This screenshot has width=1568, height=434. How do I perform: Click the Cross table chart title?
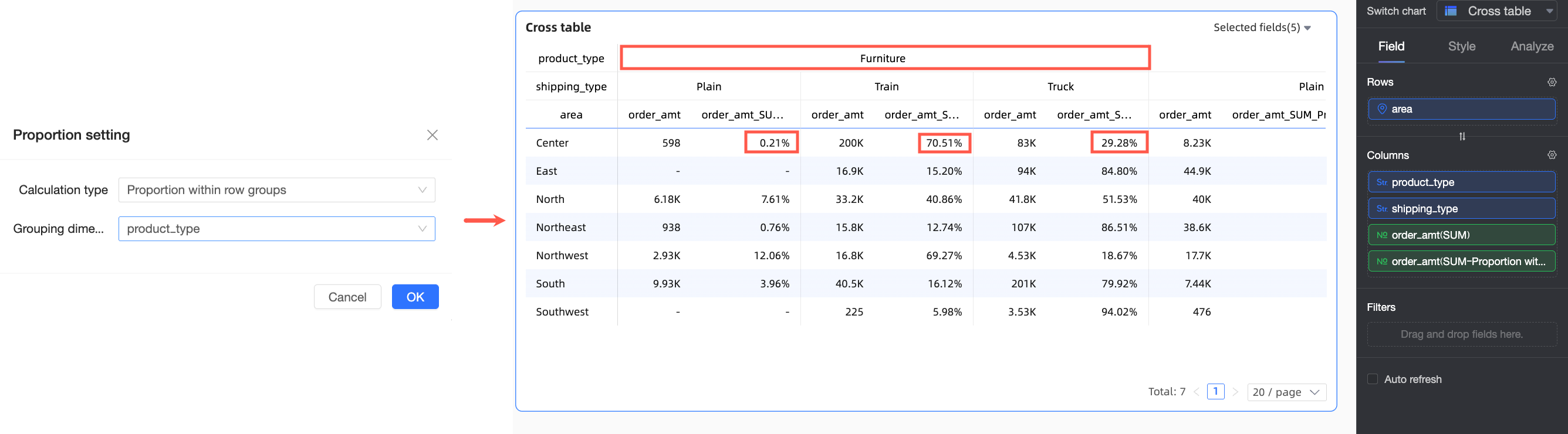pyautogui.click(x=558, y=28)
